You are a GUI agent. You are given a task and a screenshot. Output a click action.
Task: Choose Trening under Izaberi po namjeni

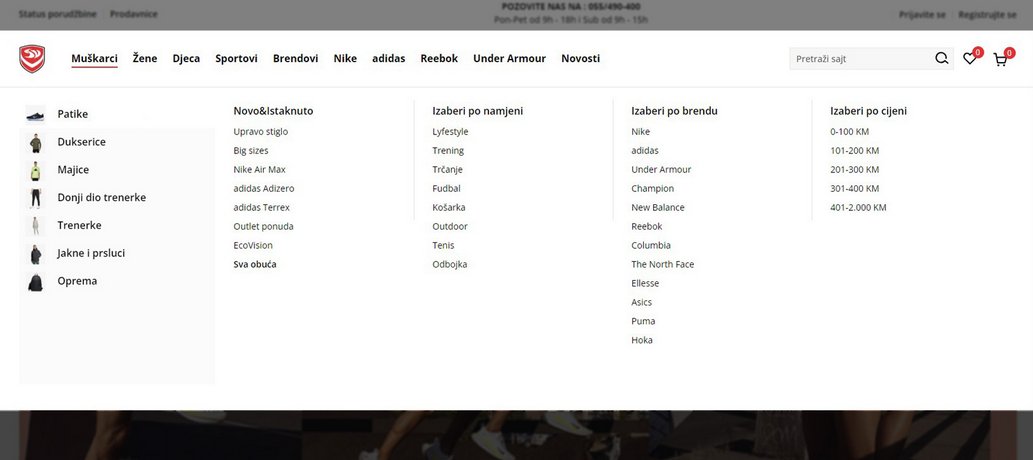click(448, 151)
